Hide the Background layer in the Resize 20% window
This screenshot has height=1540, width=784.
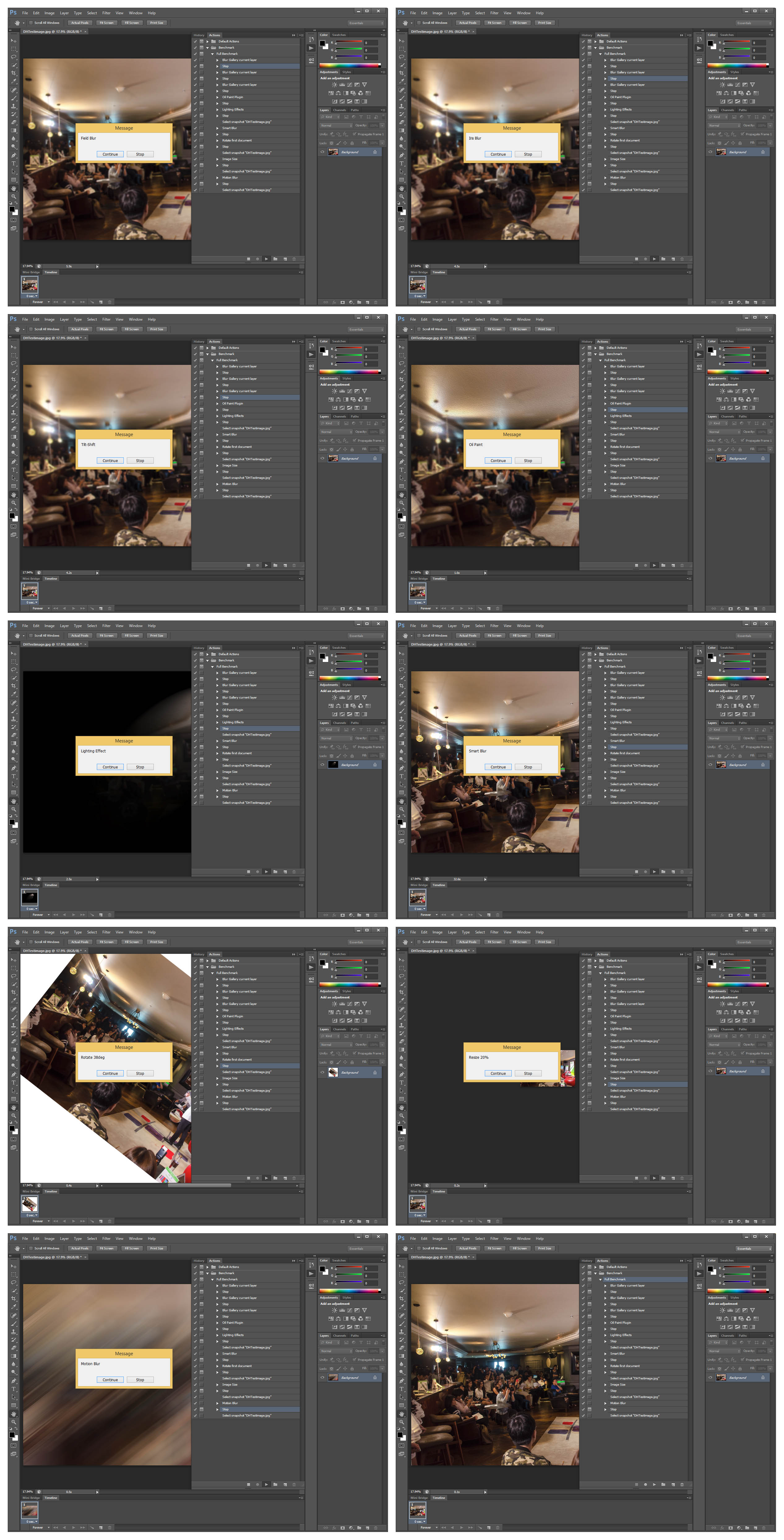(710, 1071)
